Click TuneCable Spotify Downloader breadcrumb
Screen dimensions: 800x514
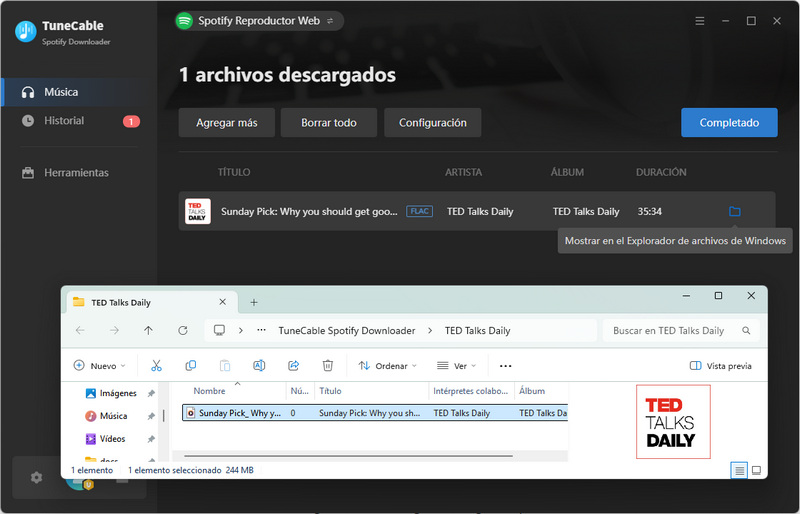tap(347, 331)
